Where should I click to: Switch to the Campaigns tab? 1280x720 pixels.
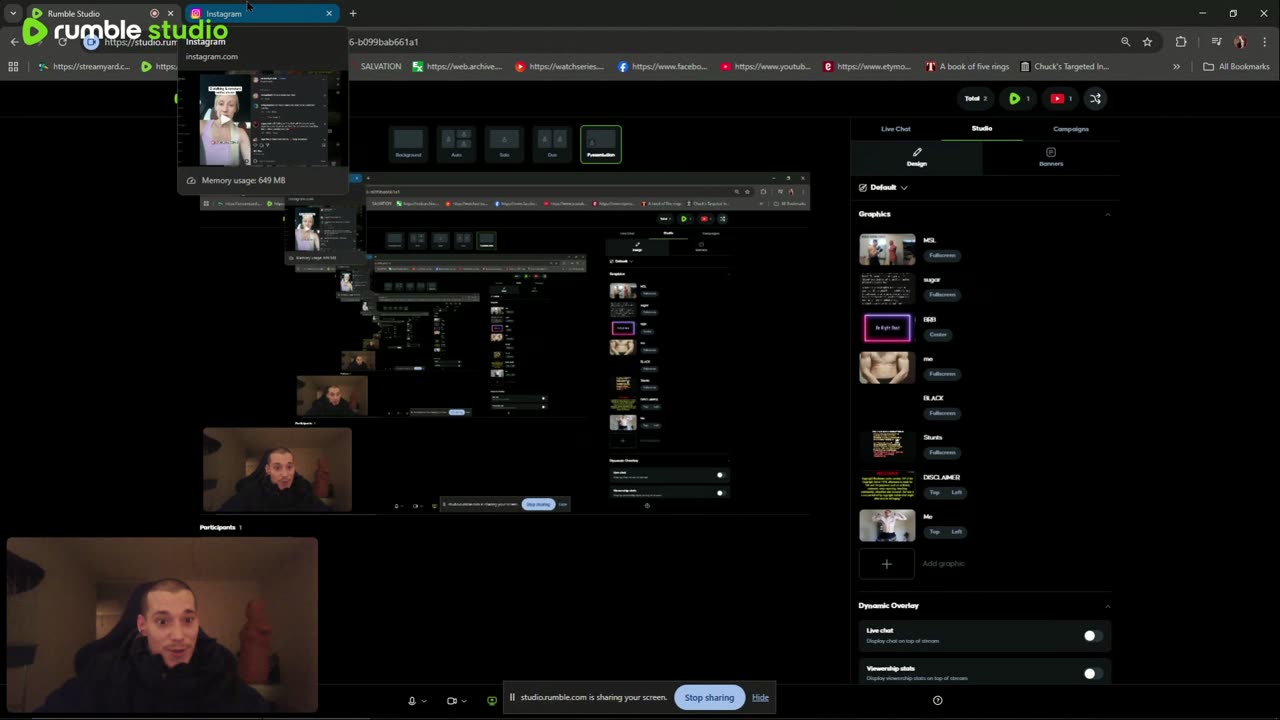[x=1070, y=129]
